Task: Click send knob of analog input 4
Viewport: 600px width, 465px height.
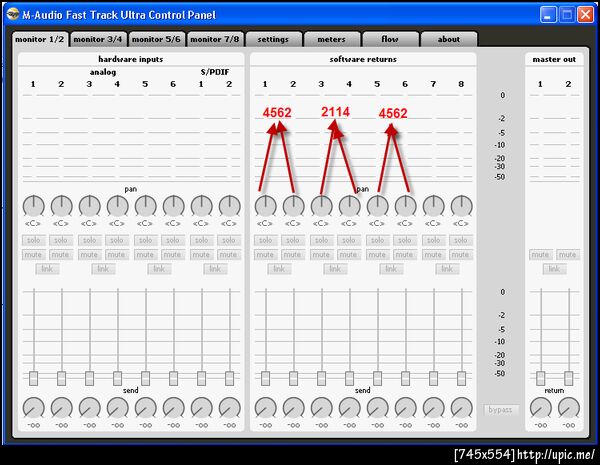Action: (117, 408)
